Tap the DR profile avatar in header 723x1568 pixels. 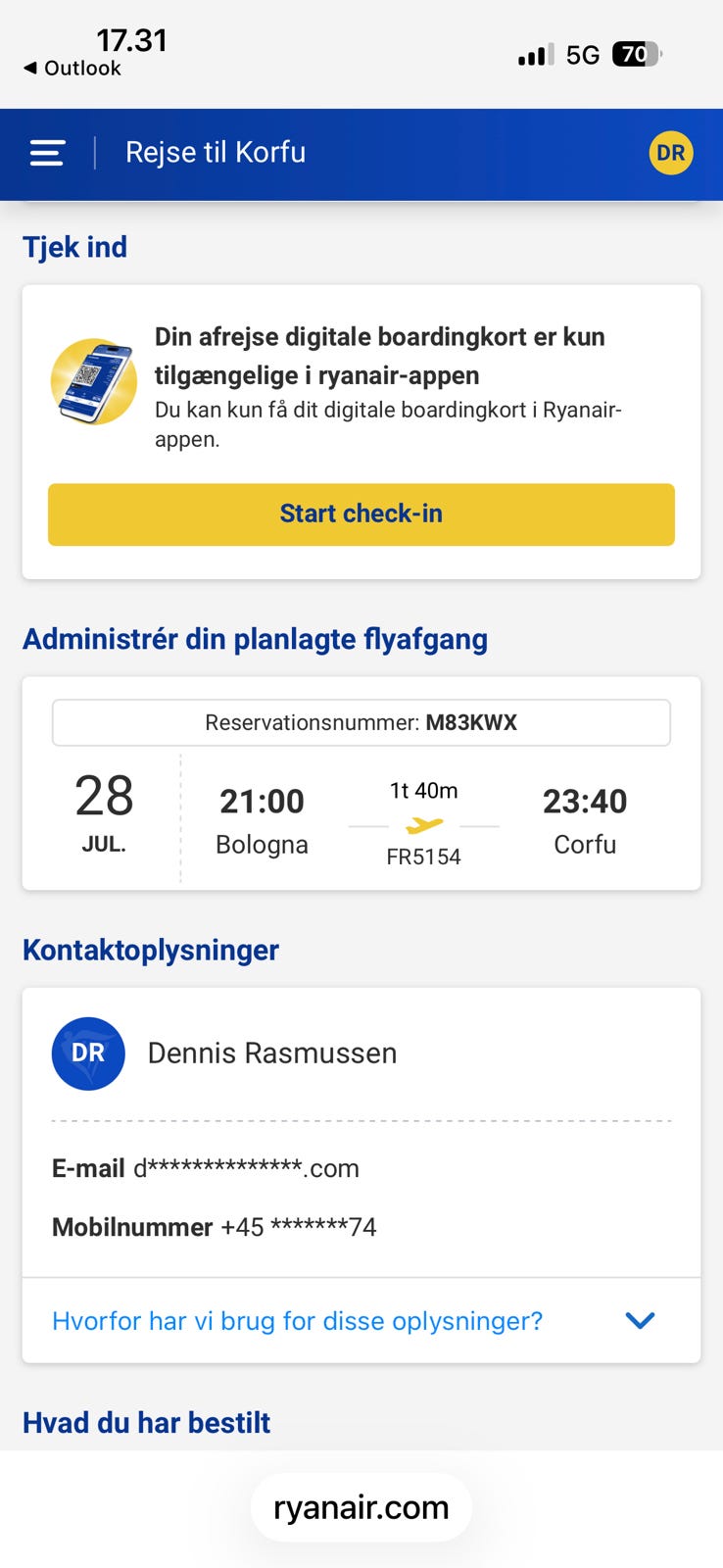(x=671, y=153)
